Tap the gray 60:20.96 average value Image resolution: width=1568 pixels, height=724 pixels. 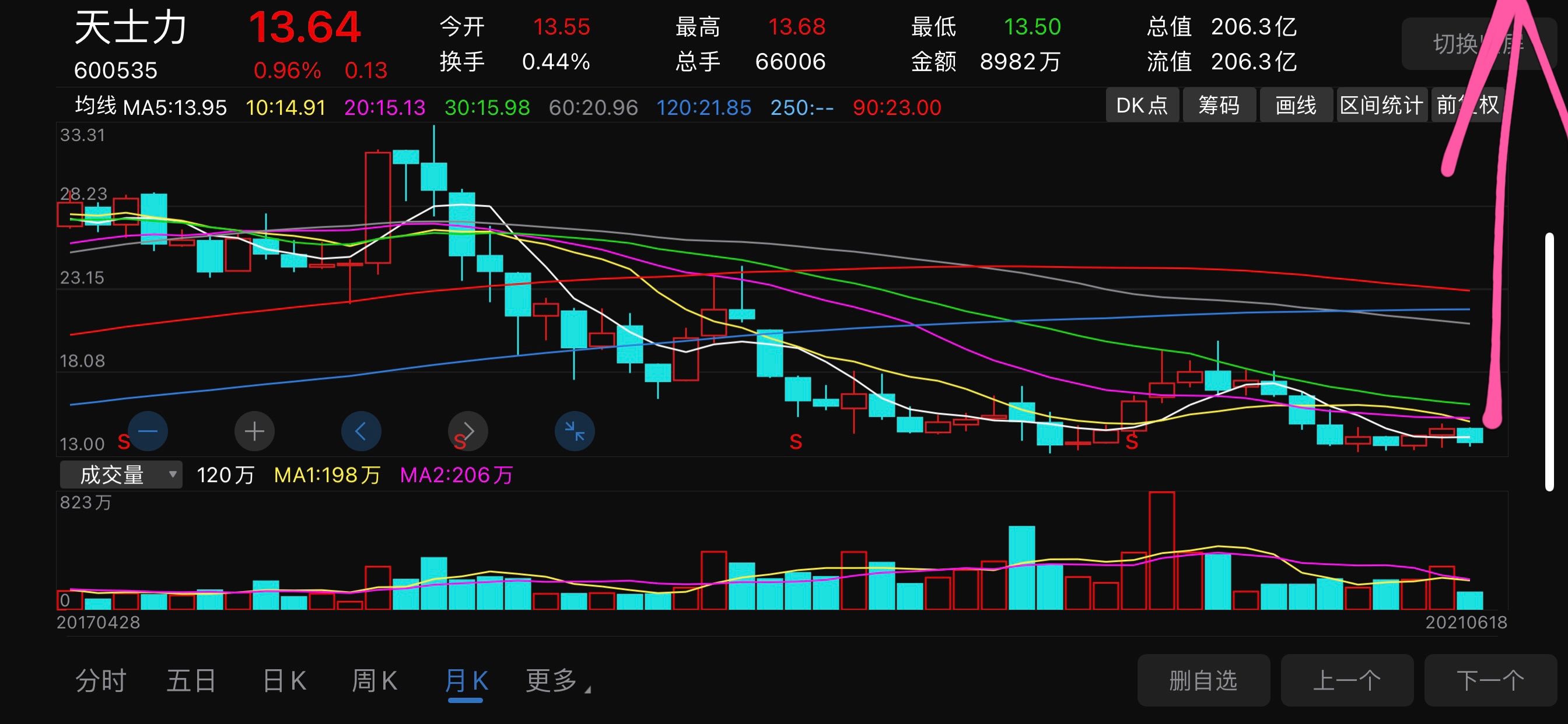coord(593,108)
